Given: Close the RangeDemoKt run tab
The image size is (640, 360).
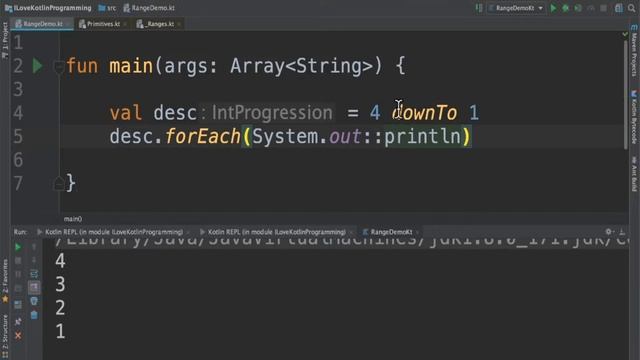Looking at the screenshot, I should pos(417,232).
